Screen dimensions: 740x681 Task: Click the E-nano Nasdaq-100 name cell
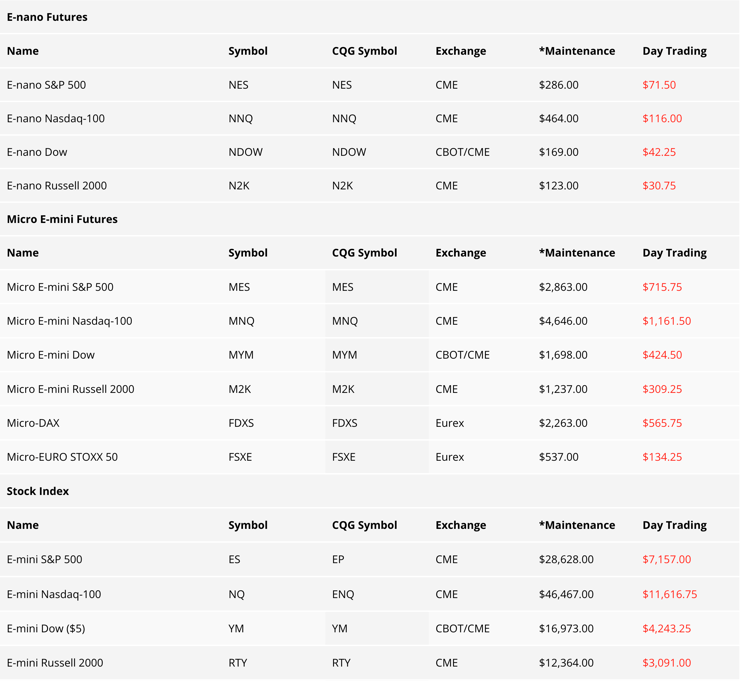click(x=56, y=118)
